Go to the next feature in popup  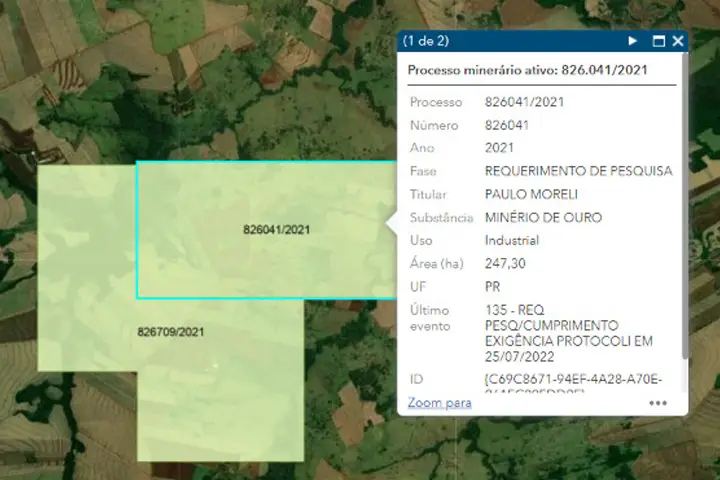632,41
